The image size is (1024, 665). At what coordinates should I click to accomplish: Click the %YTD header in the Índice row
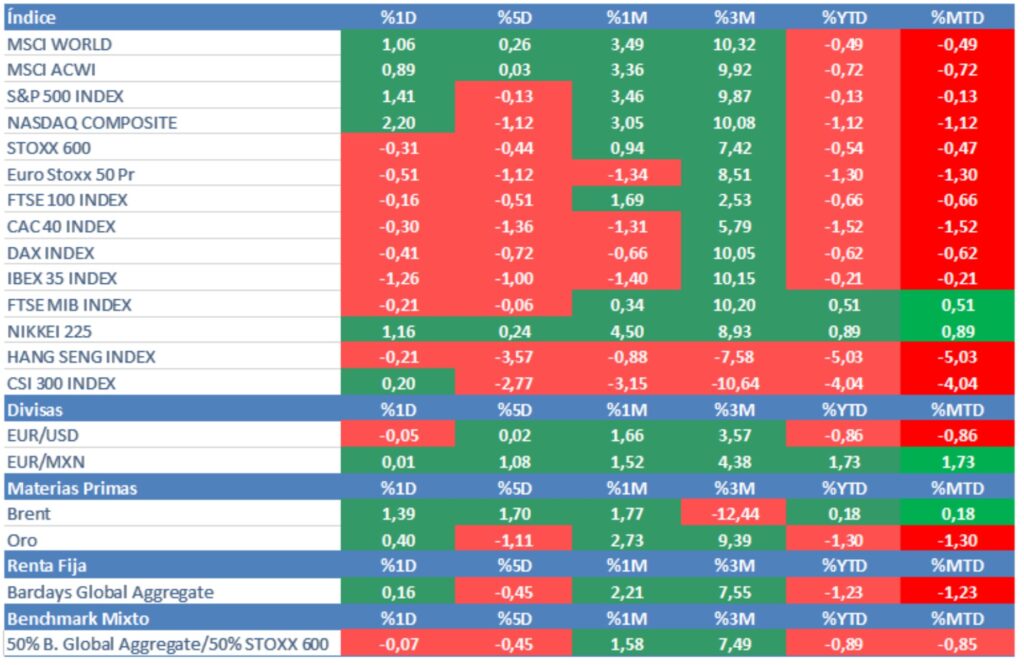tap(843, 18)
